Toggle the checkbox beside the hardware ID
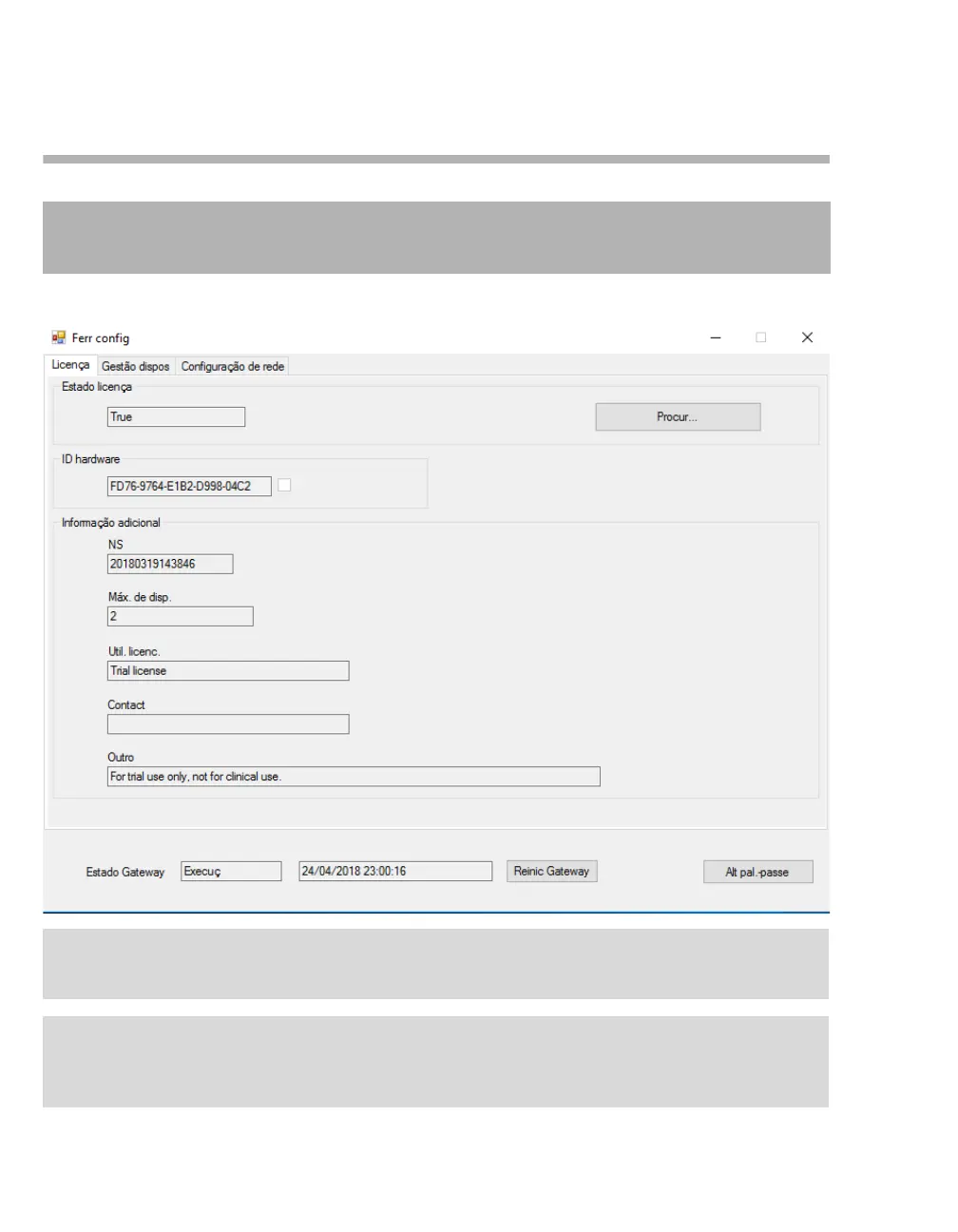This screenshot has width=958, height=1232. [284, 485]
